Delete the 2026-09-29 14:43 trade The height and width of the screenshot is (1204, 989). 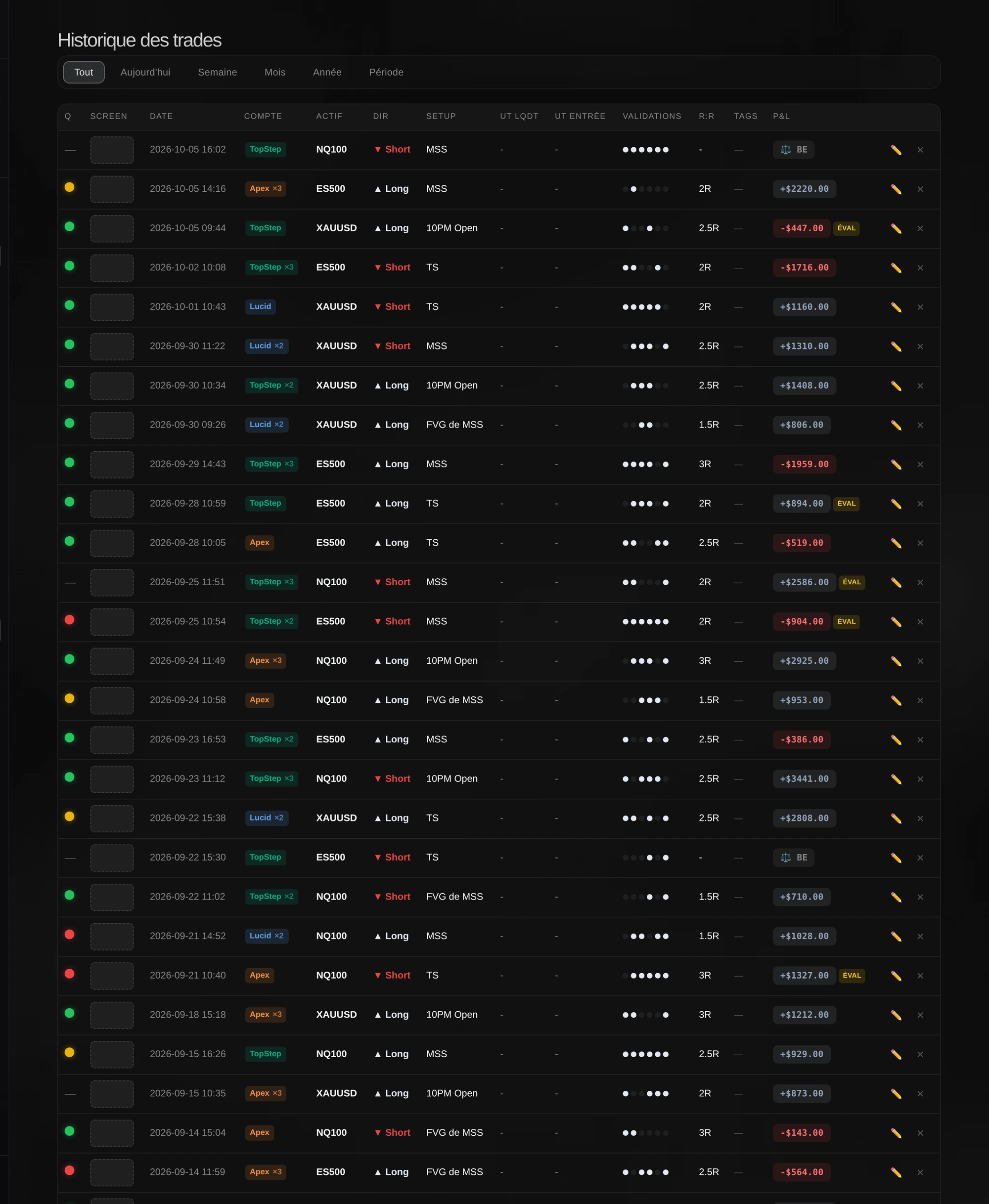(x=920, y=464)
